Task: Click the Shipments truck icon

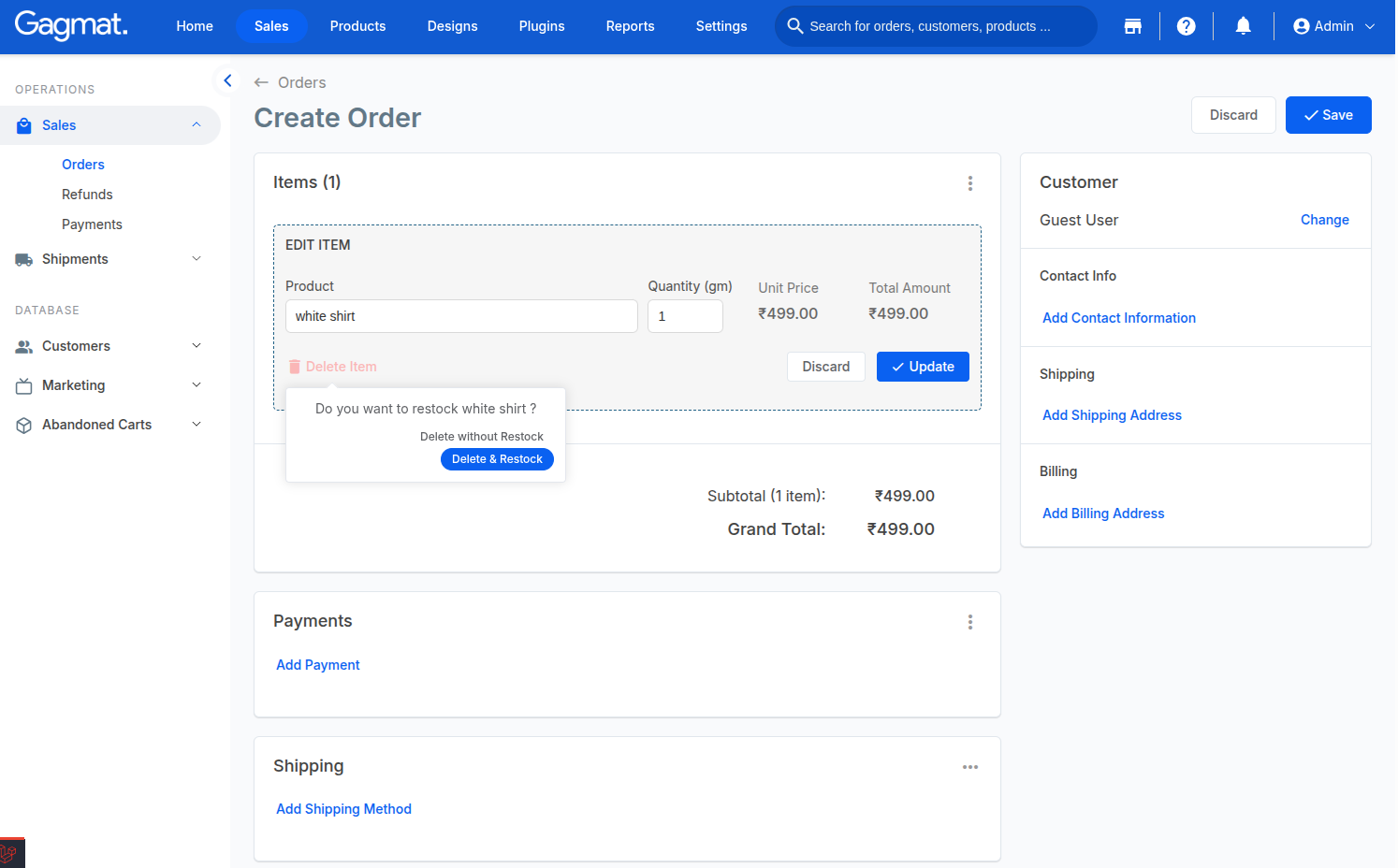Action: click(x=24, y=259)
